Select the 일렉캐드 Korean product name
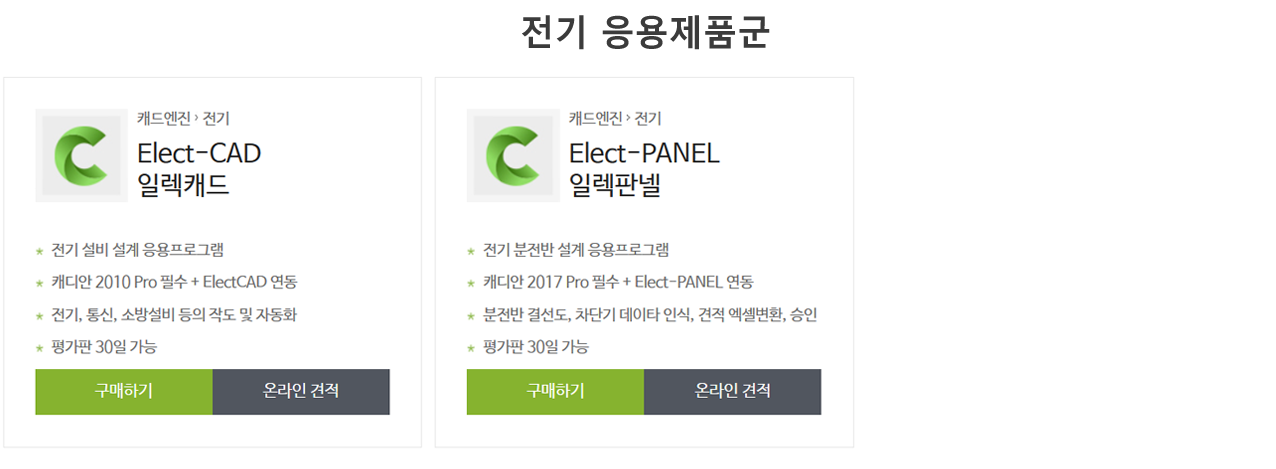1276x469 pixels. pyautogui.click(x=183, y=185)
